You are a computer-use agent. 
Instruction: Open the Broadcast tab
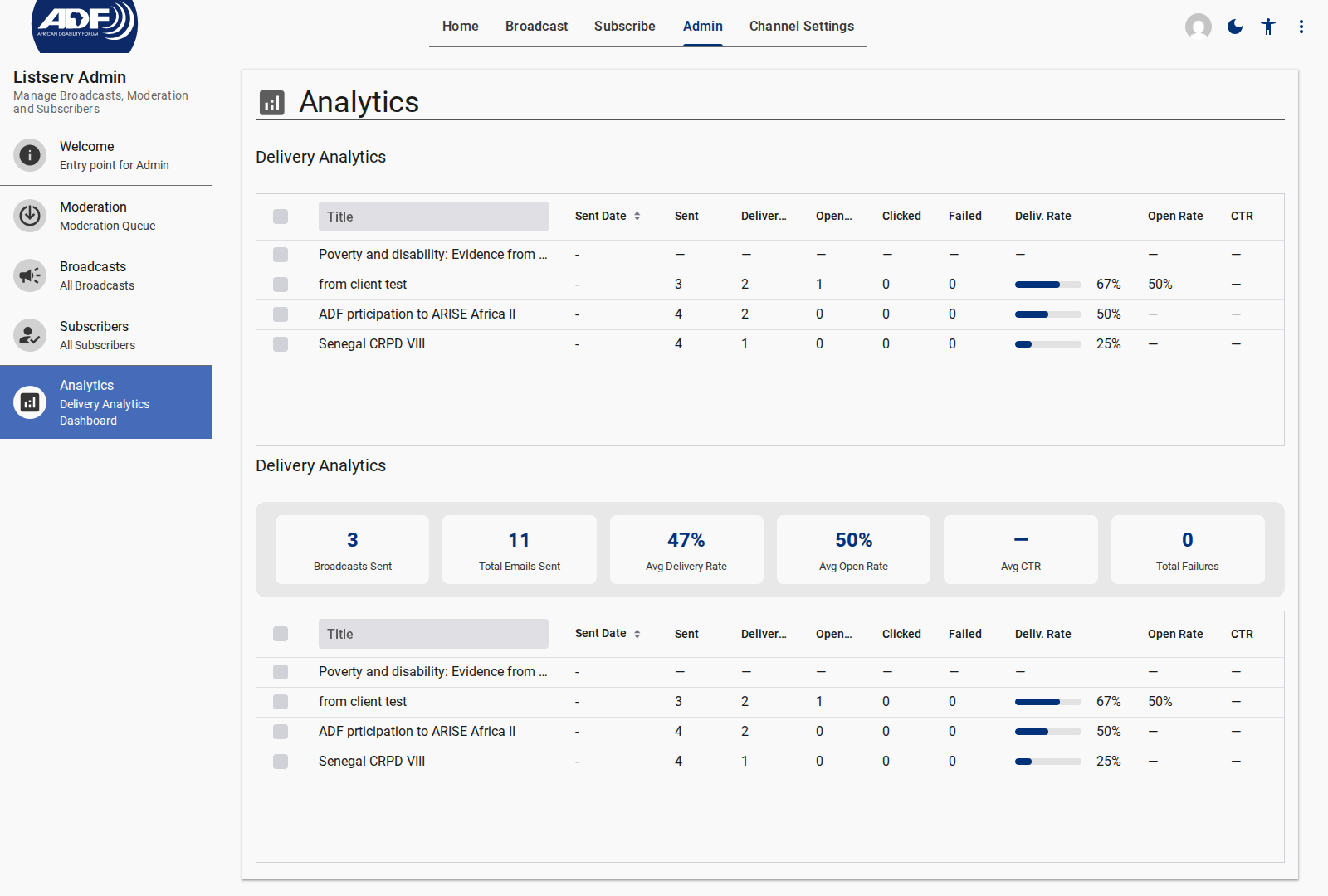[x=537, y=27]
